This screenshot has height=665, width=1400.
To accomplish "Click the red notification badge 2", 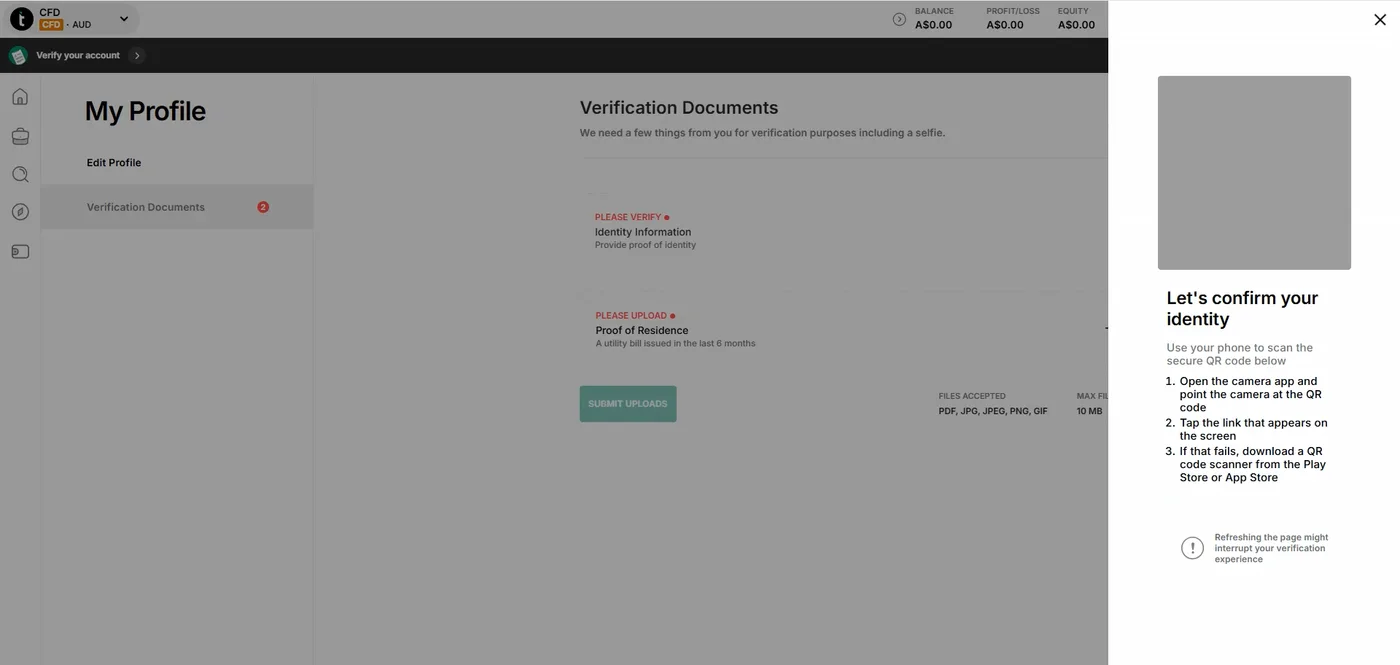I will [263, 207].
